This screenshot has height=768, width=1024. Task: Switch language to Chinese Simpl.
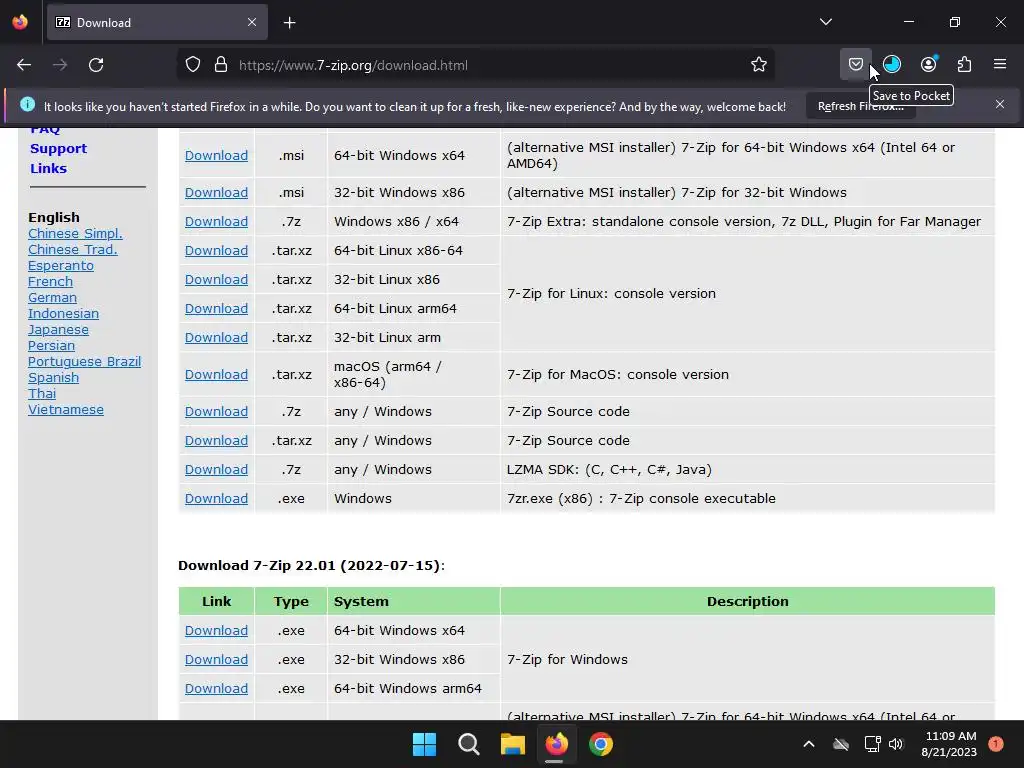point(75,234)
